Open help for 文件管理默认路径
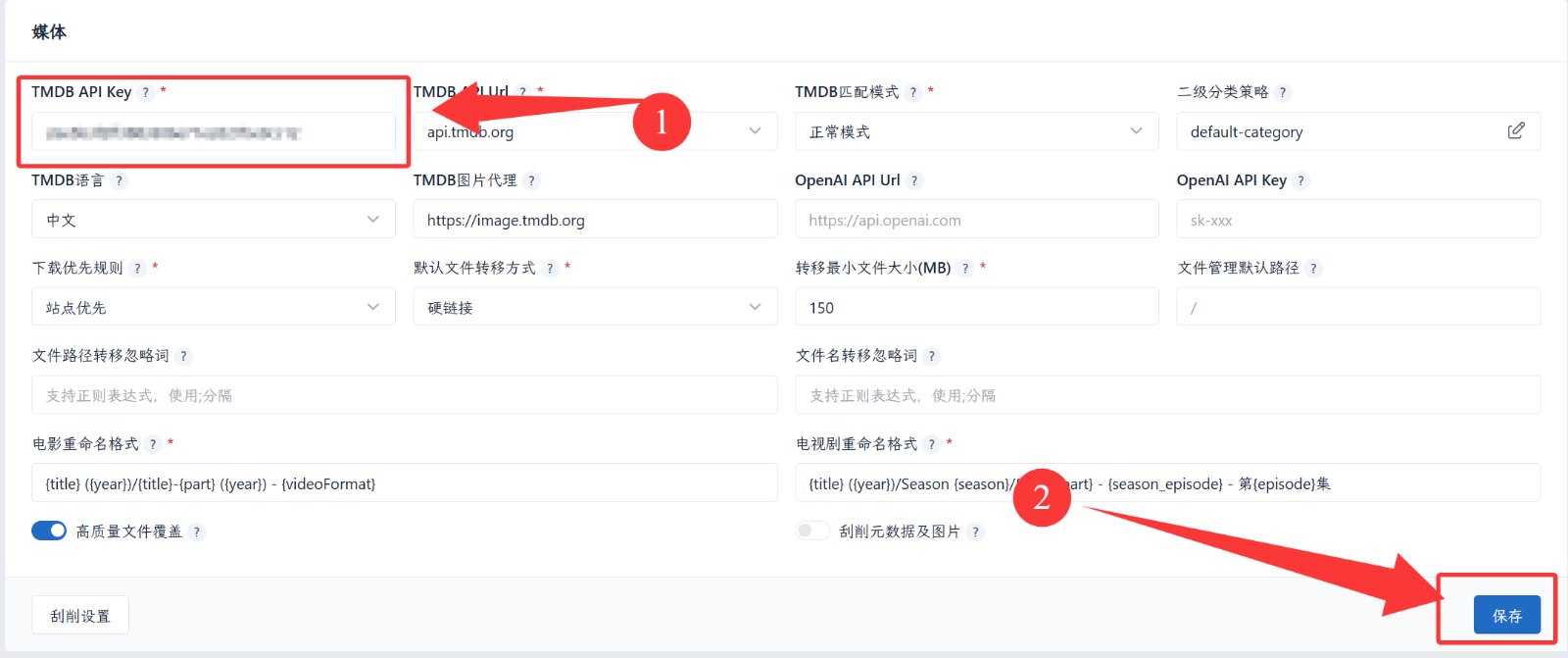The image size is (1568, 658). [x=1314, y=269]
